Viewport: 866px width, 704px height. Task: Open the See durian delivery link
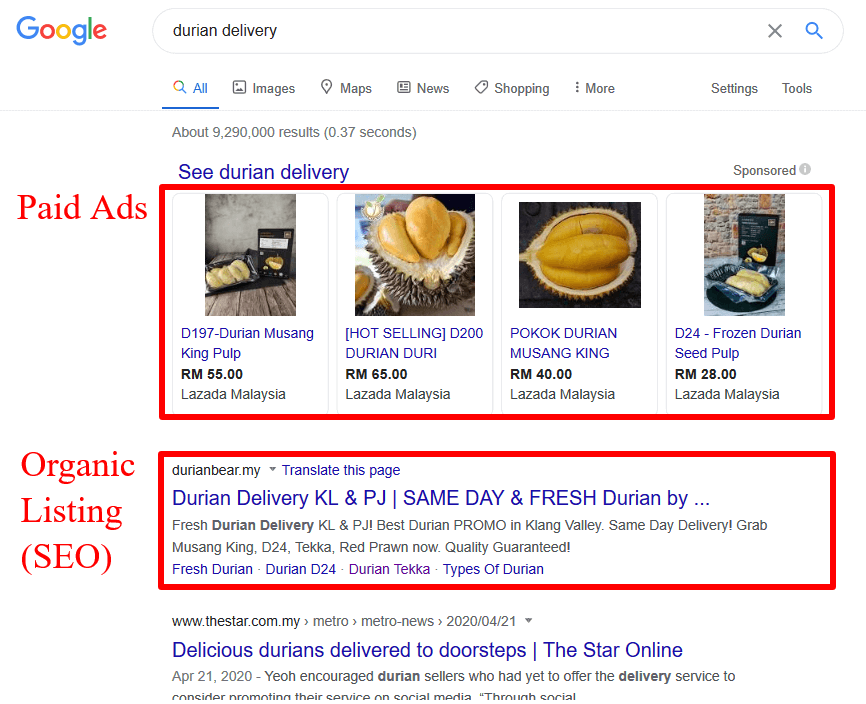pos(263,172)
